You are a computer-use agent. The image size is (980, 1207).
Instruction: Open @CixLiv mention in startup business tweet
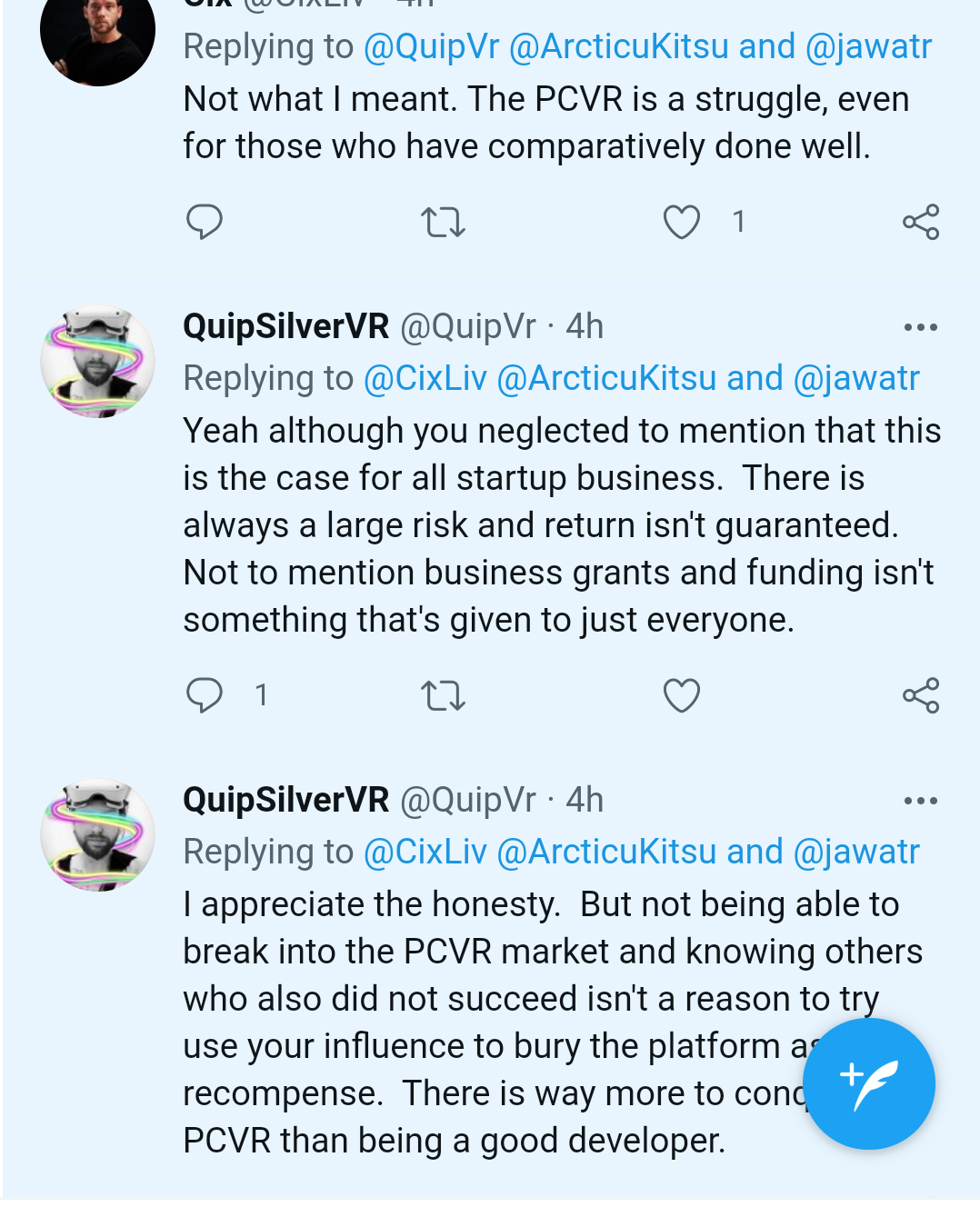pyautogui.click(x=425, y=378)
